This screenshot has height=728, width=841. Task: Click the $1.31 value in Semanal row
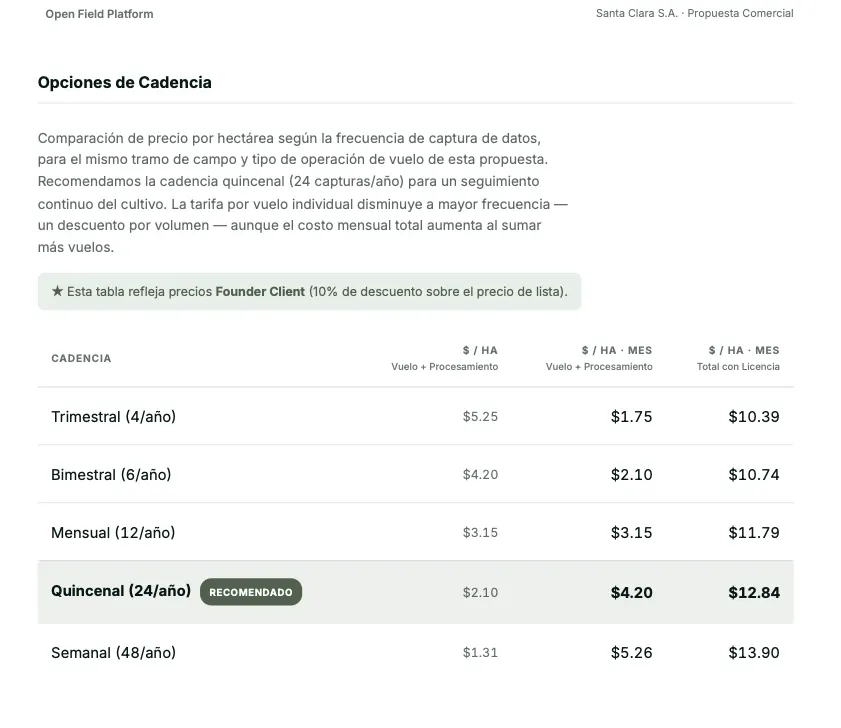point(480,652)
